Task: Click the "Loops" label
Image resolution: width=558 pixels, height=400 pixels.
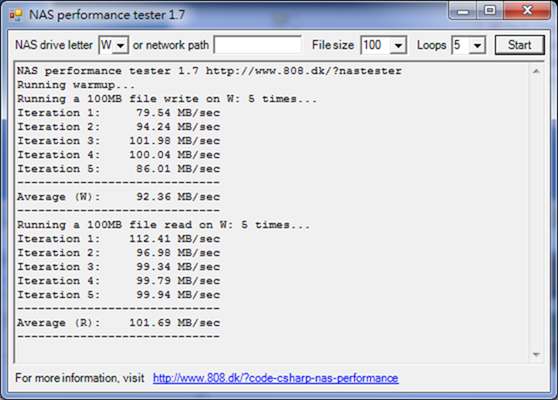Action: [431, 45]
